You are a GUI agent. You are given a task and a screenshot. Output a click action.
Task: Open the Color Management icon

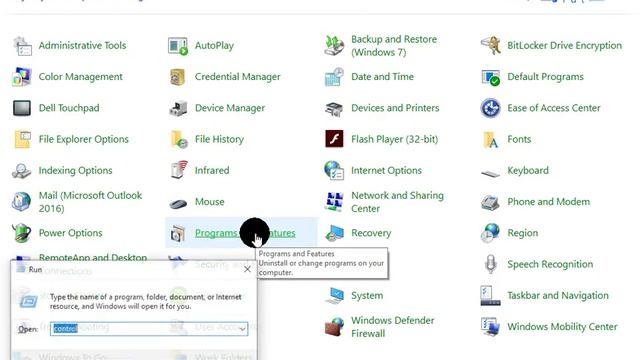click(22, 77)
